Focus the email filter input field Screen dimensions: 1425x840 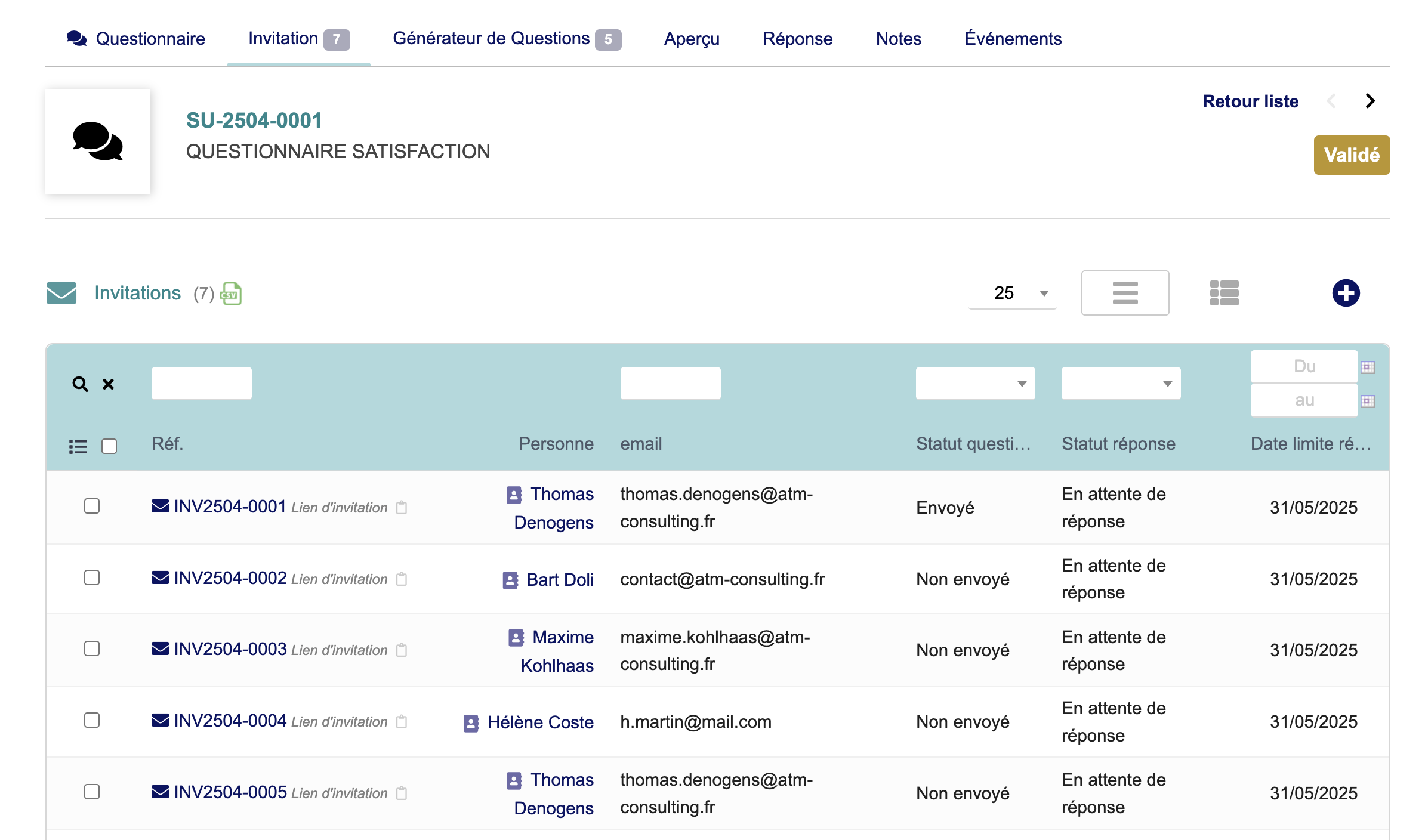(x=670, y=384)
